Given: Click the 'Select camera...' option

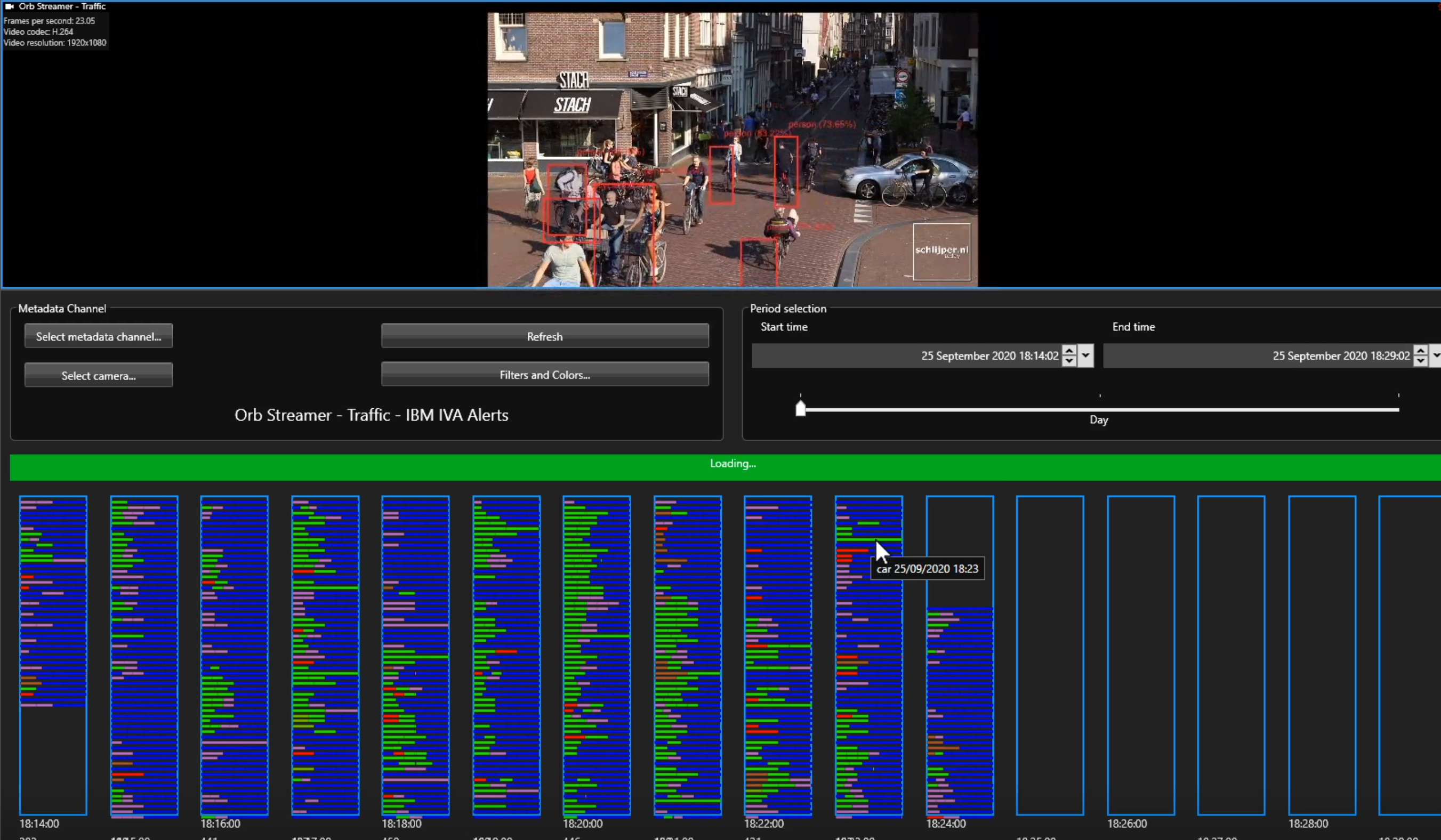Looking at the screenshot, I should (x=98, y=375).
